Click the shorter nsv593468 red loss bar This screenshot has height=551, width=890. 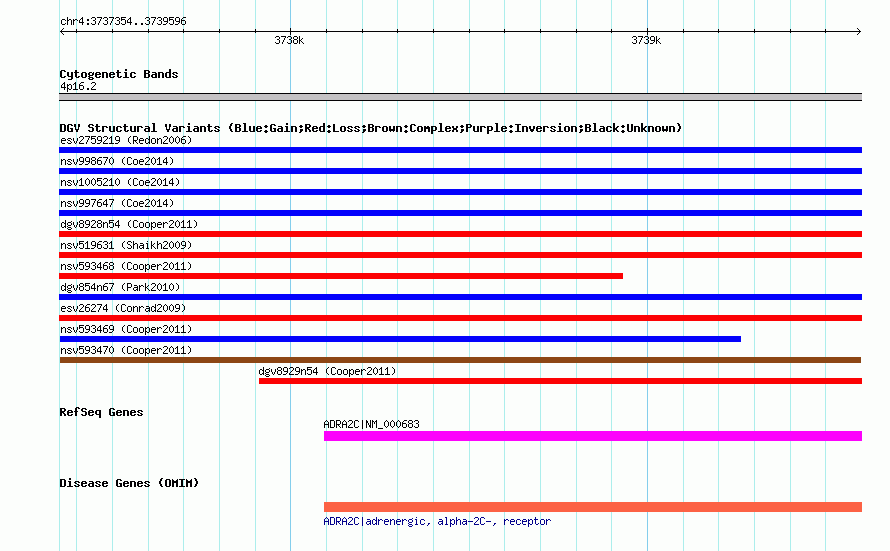(x=341, y=276)
